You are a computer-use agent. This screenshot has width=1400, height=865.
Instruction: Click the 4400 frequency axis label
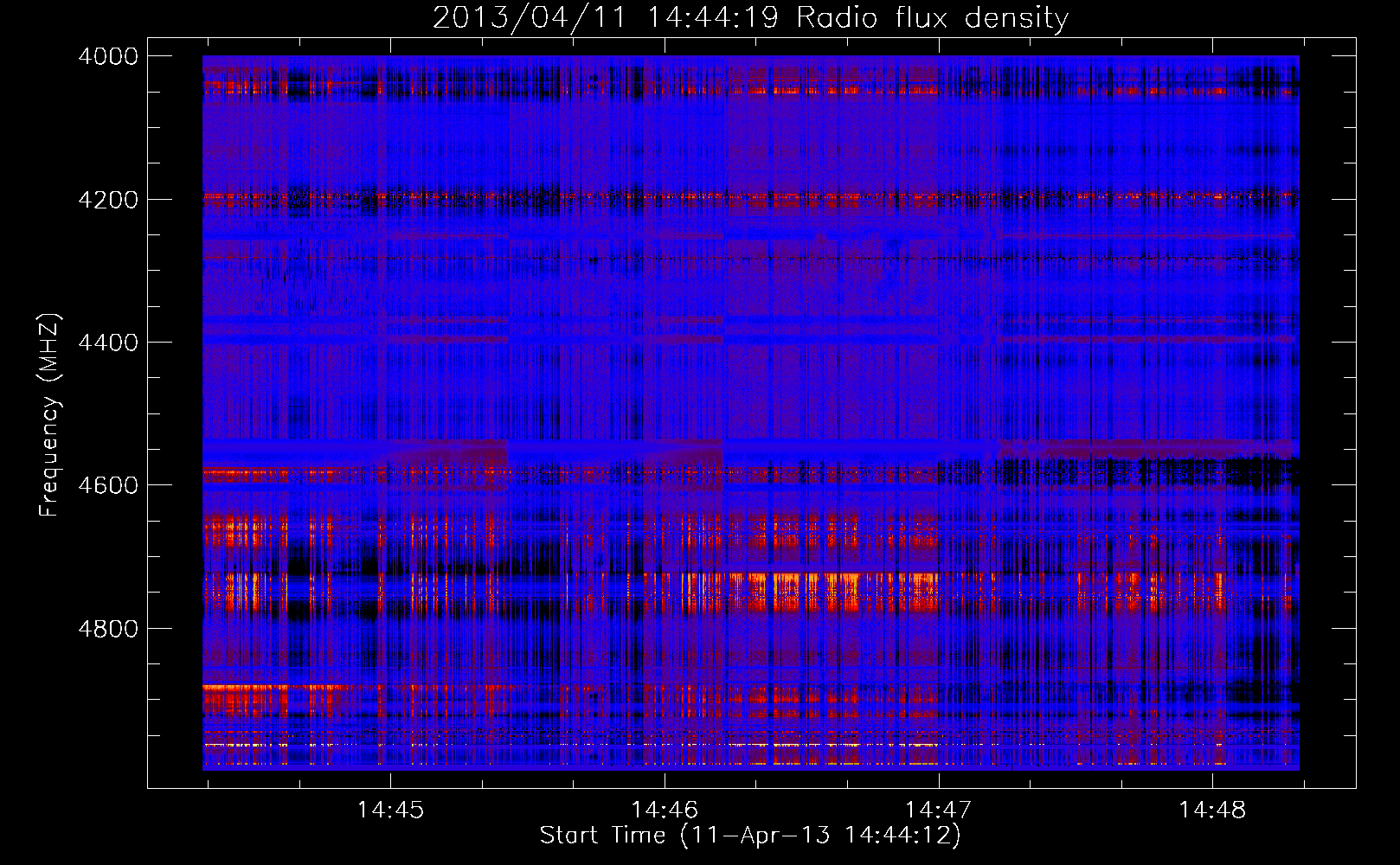(108, 343)
